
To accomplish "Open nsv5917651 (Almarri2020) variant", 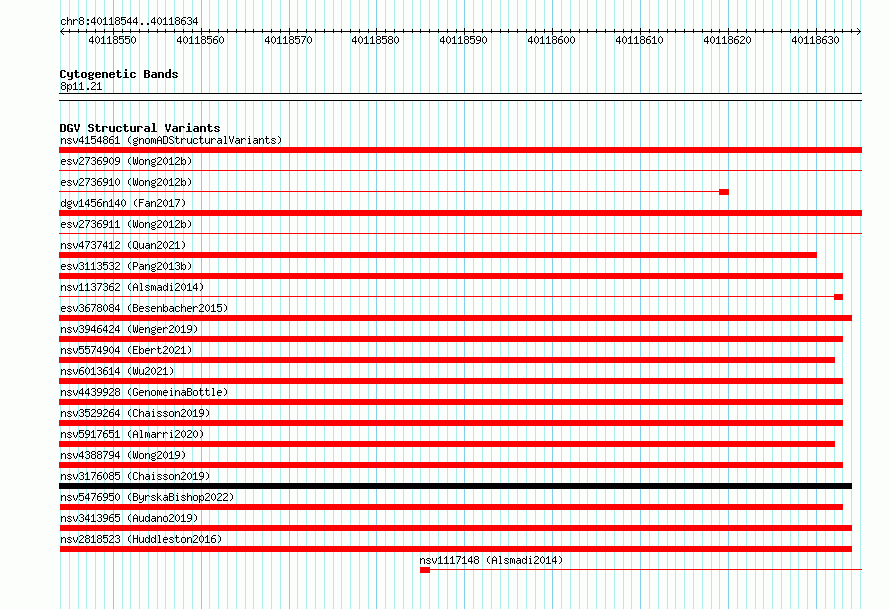I will 132,434.
